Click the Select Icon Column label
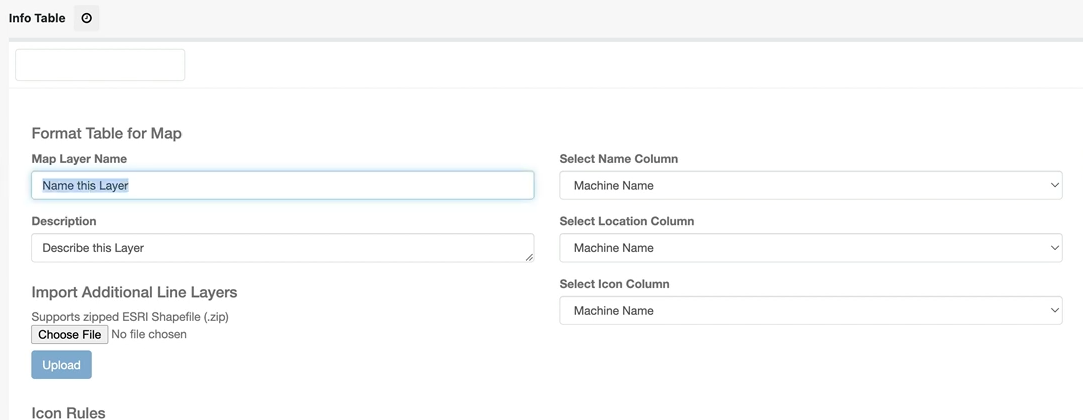1083x420 pixels. [615, 284]
